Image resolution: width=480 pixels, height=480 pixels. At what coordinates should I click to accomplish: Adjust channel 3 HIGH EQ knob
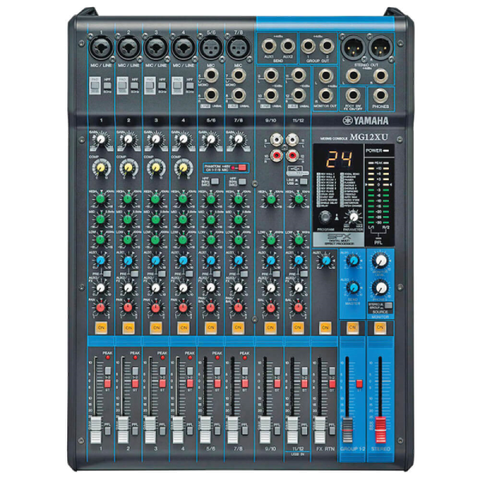[156, 199]
